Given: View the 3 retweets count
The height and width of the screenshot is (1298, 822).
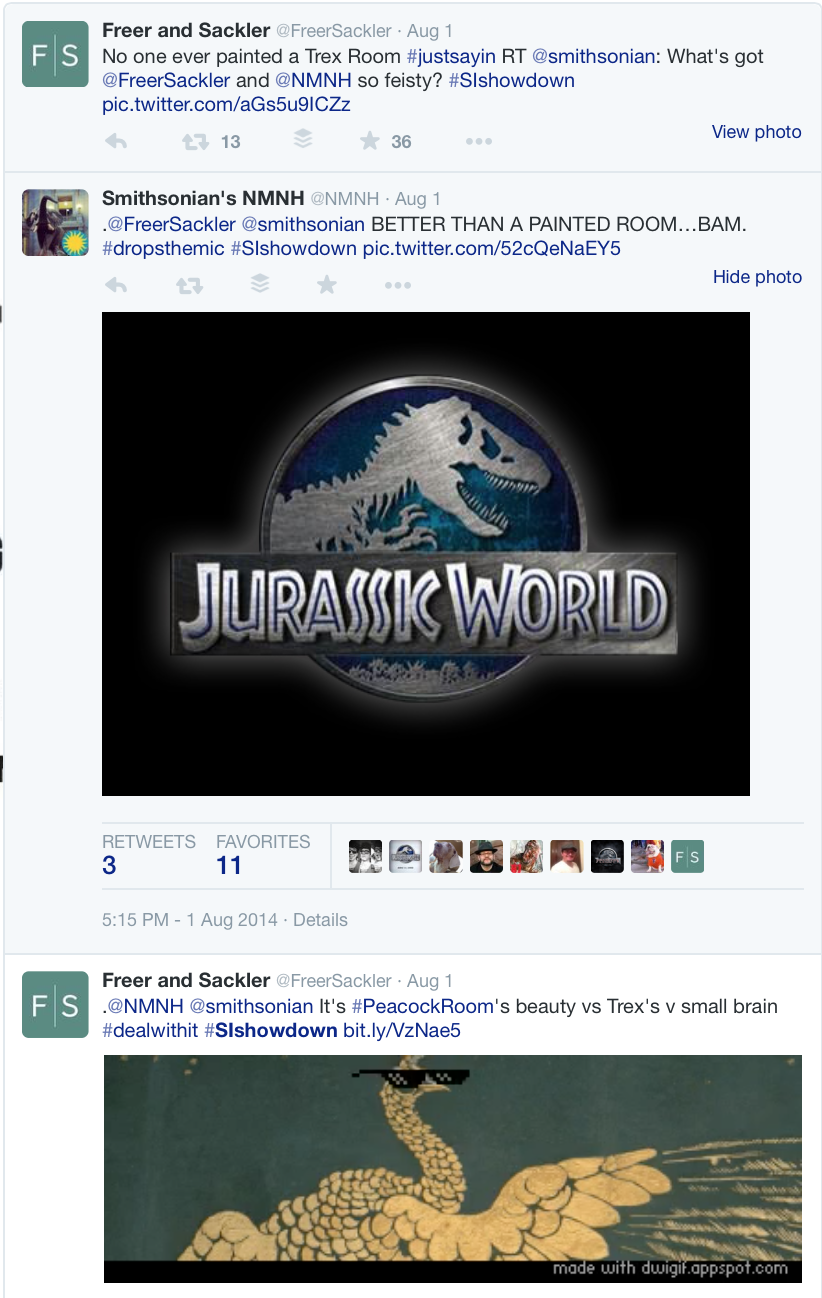Looking at the screenshot, I should click(109, 866).
